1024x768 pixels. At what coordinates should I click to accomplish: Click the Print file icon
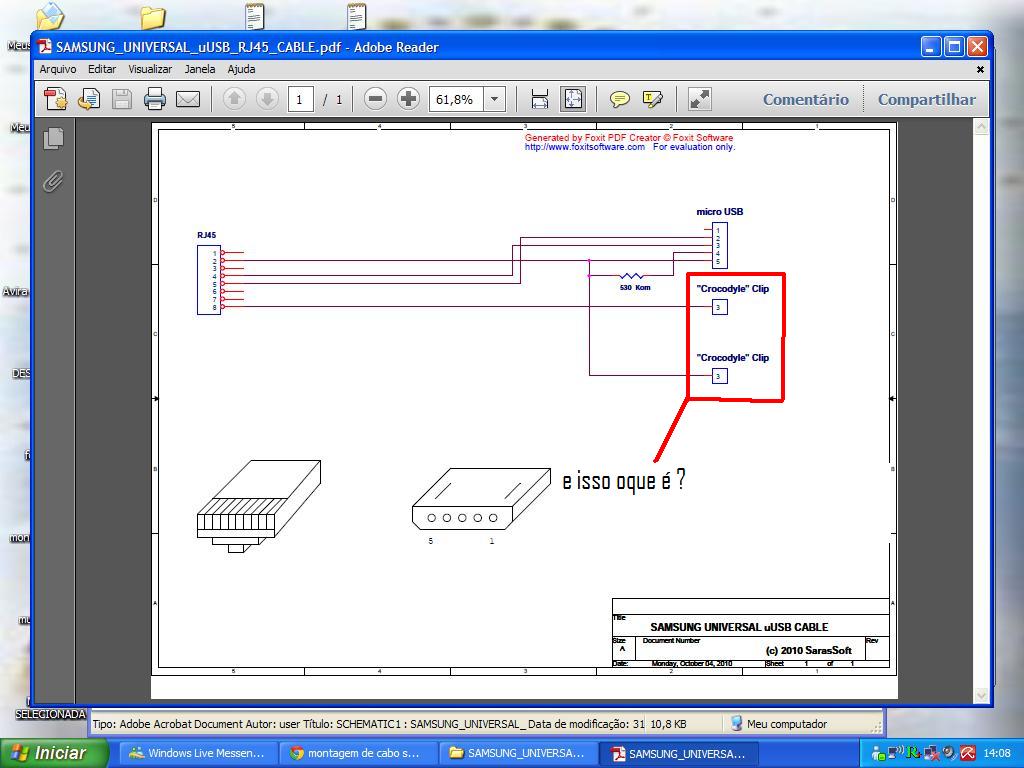point(154,99)
